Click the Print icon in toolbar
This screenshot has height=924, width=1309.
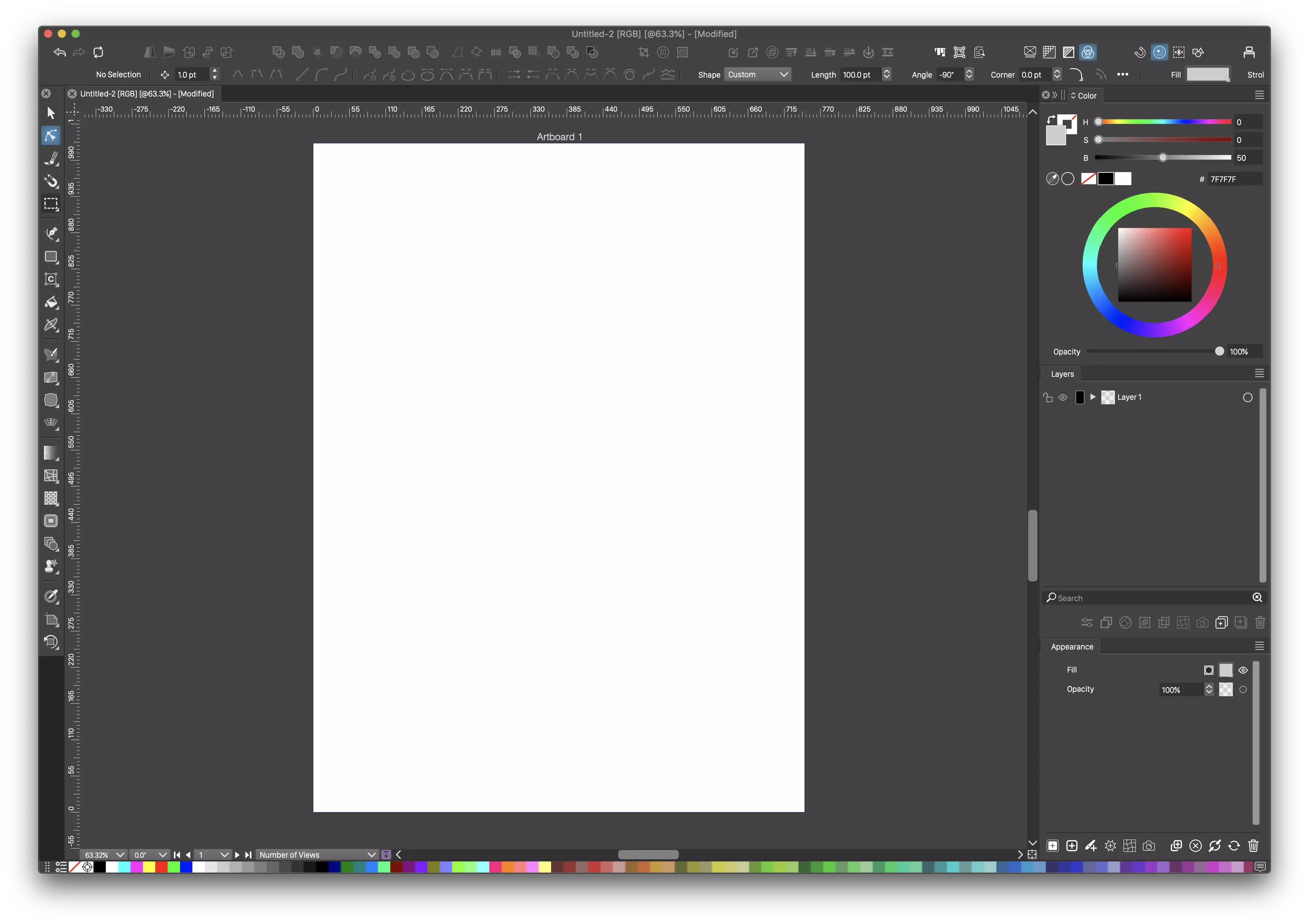click(x=1249, y=53)
